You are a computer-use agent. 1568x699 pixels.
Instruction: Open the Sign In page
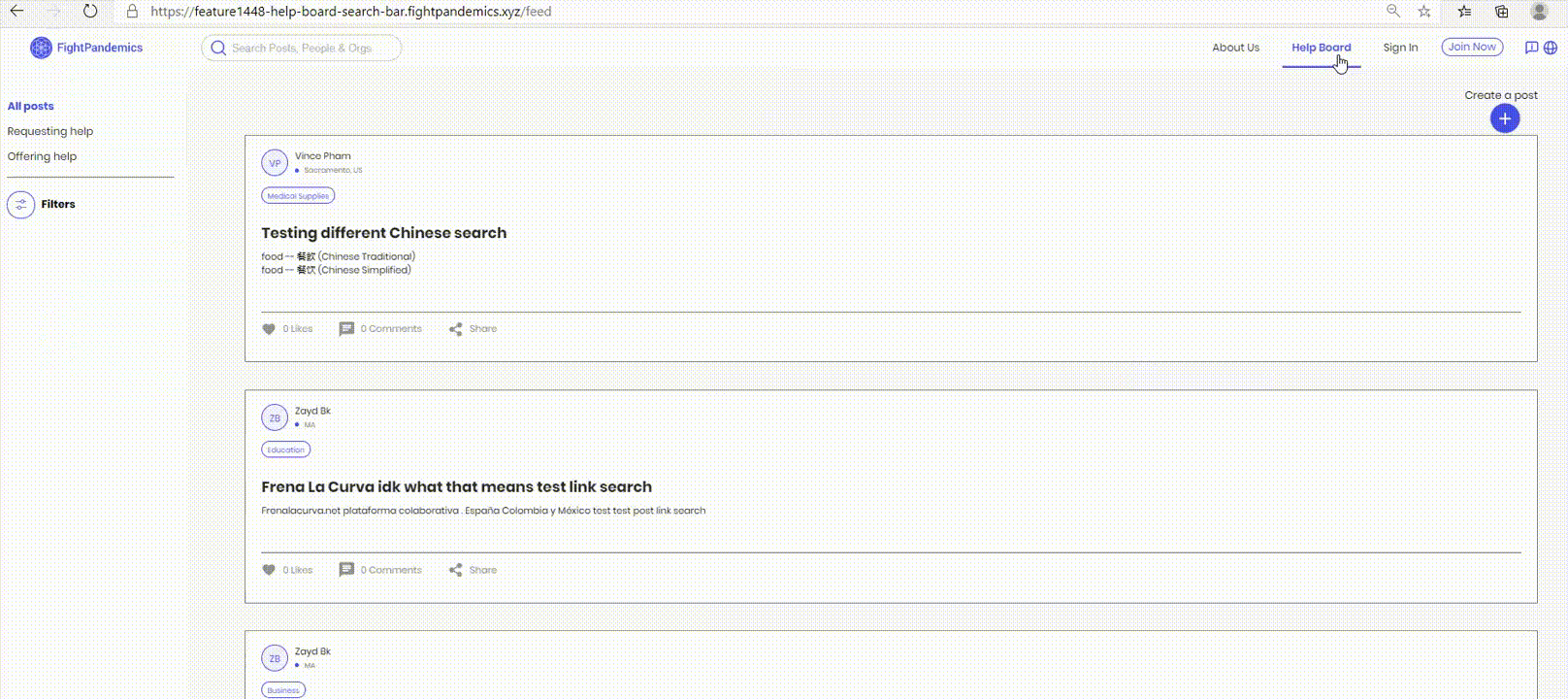coord(1400,48)
